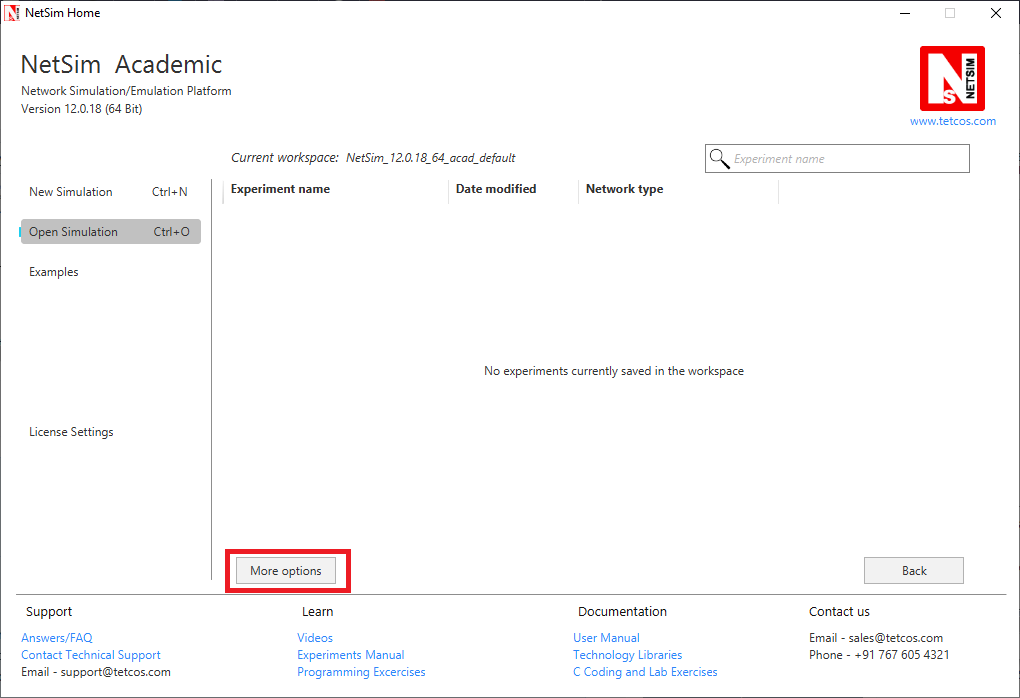Open the Experiments Manual link
The image size is (1020, 698).
click(351, 655)
